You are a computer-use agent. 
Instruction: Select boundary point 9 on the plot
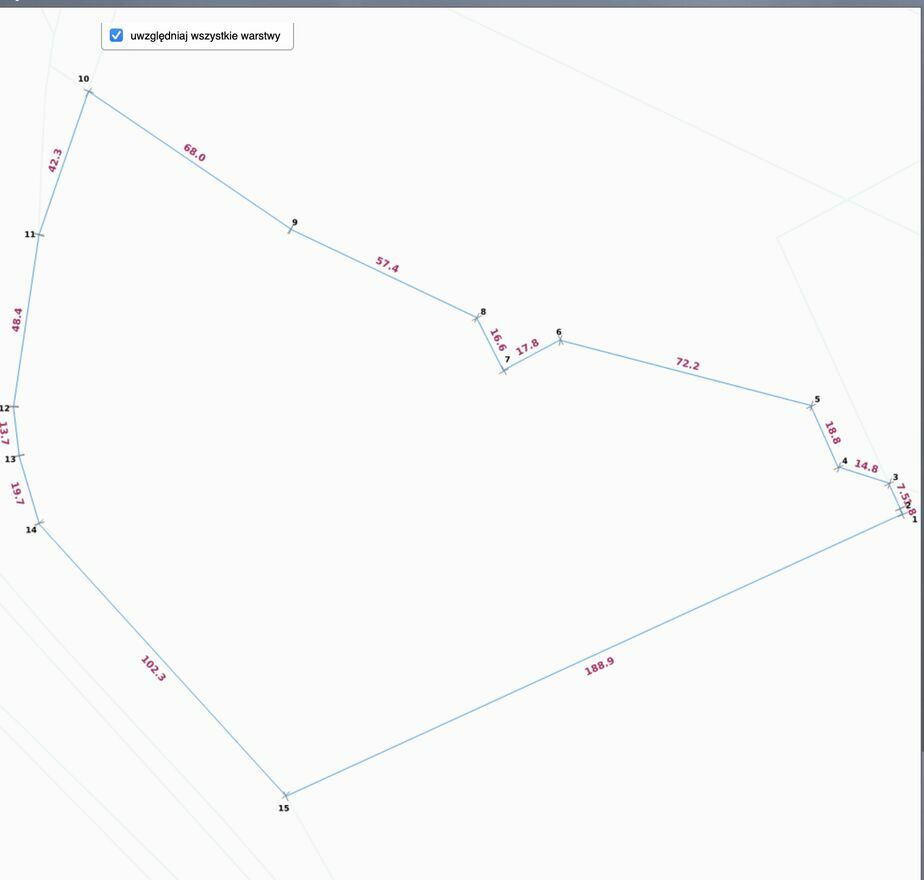pos(291,230)
